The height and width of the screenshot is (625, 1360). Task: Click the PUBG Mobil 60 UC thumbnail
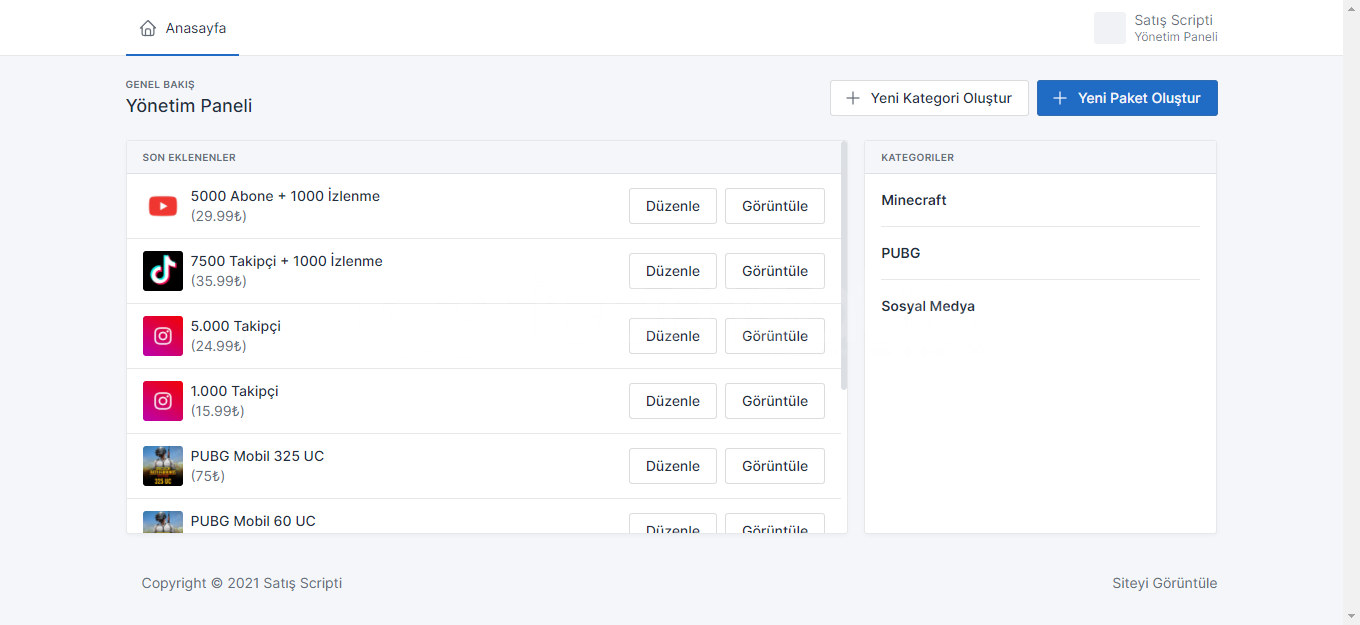tap(163, 522)
